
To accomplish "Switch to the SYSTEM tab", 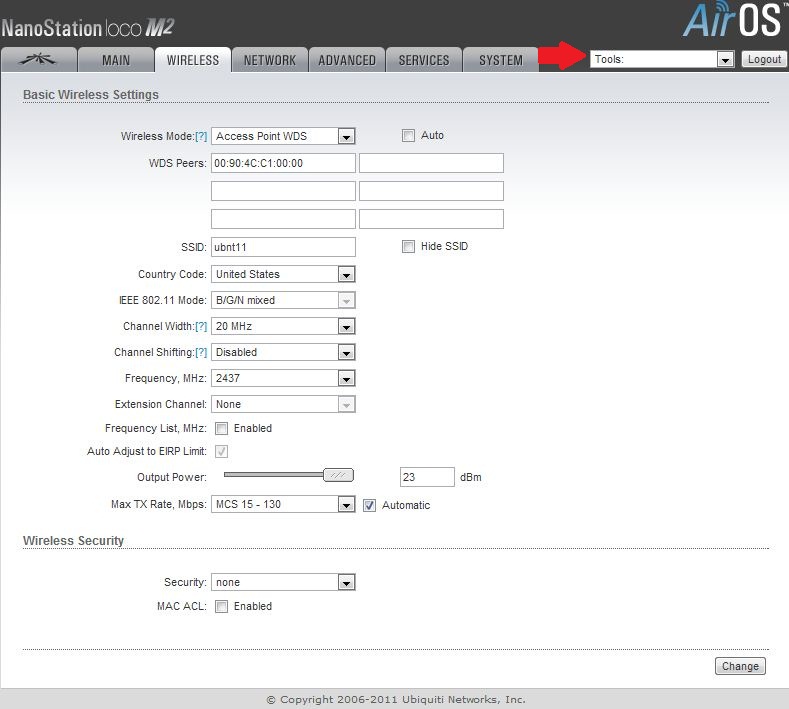I will point(501,60).
